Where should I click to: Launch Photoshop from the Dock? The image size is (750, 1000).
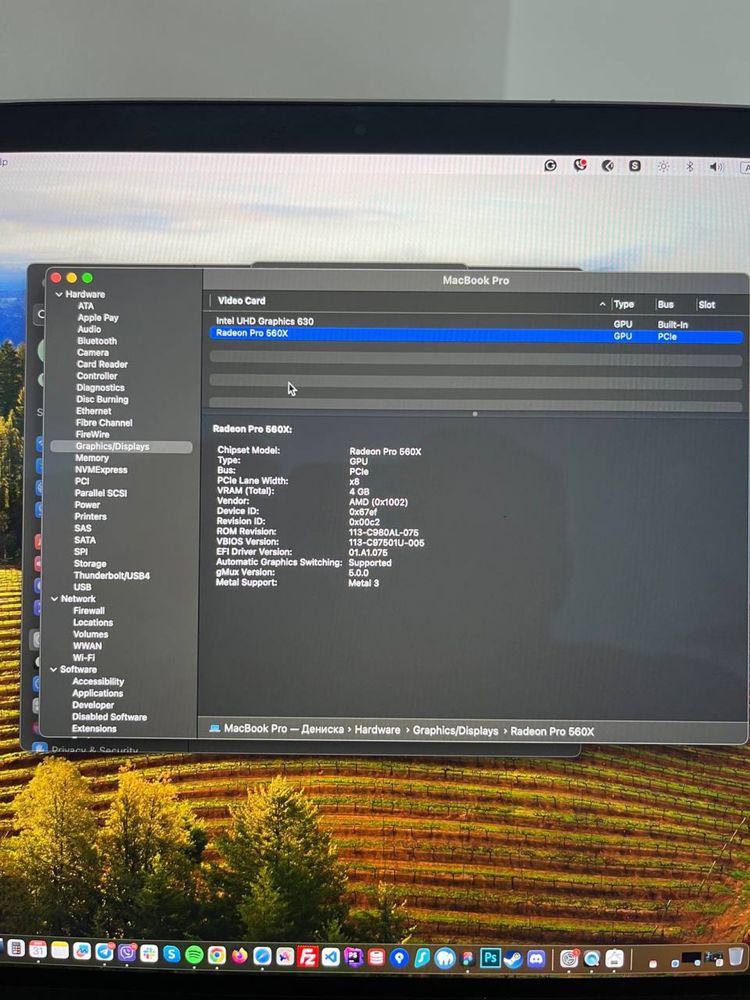pos(490,958)
